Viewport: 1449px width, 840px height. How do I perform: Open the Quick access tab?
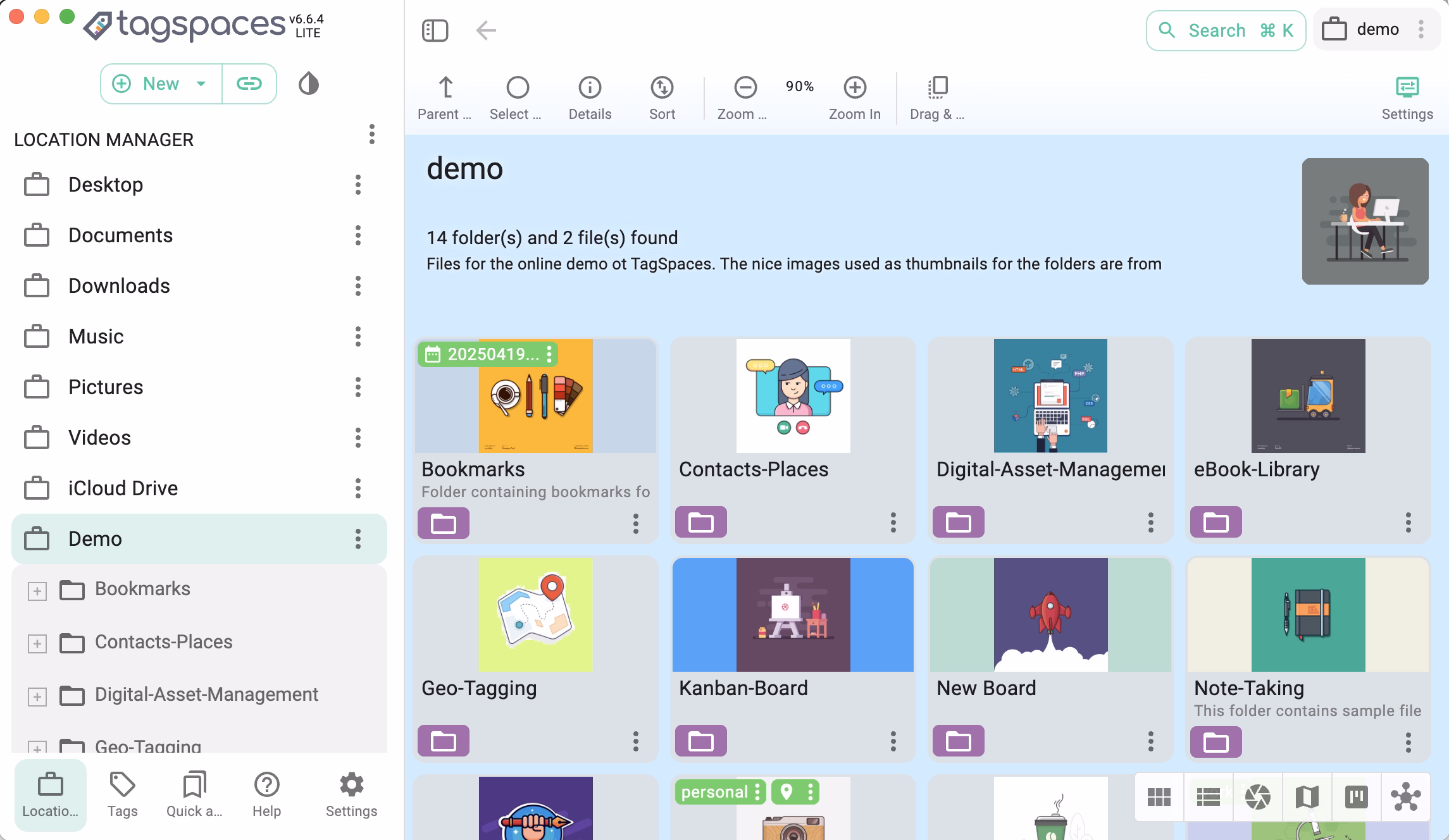pyautogui.click(x=194, y=794)
